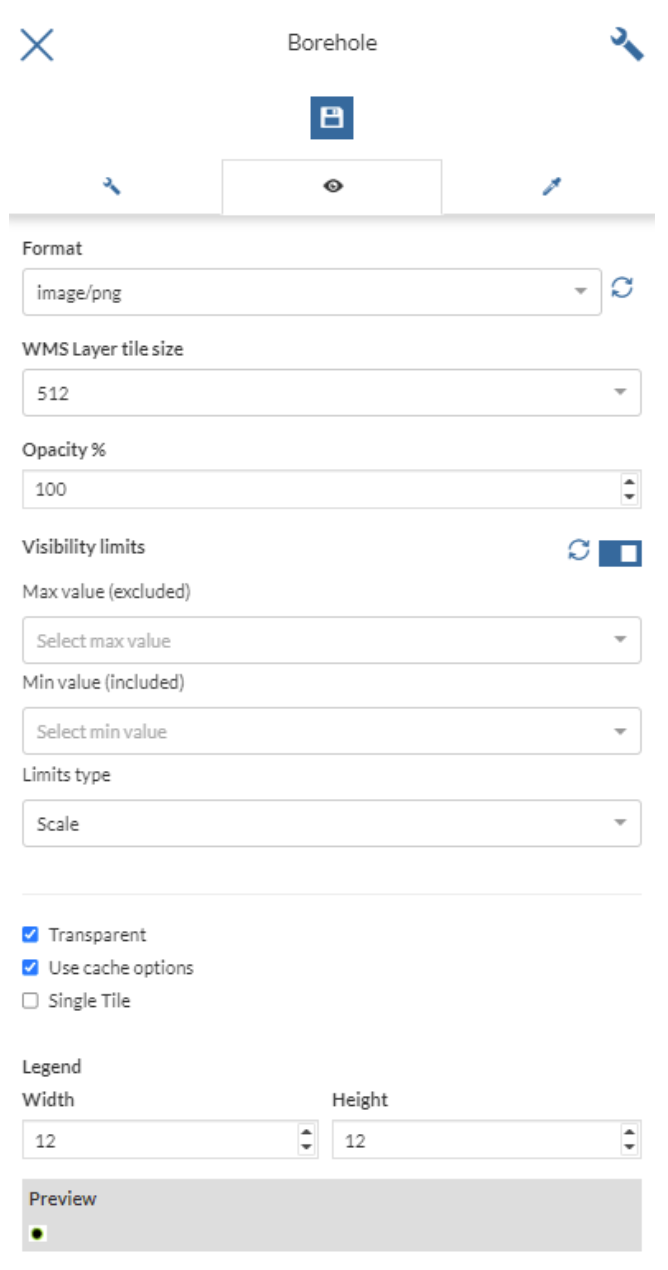Select the eye visibility tab
The width and height of the screenshot is (668, 1270).
click(x=334, y=184)
